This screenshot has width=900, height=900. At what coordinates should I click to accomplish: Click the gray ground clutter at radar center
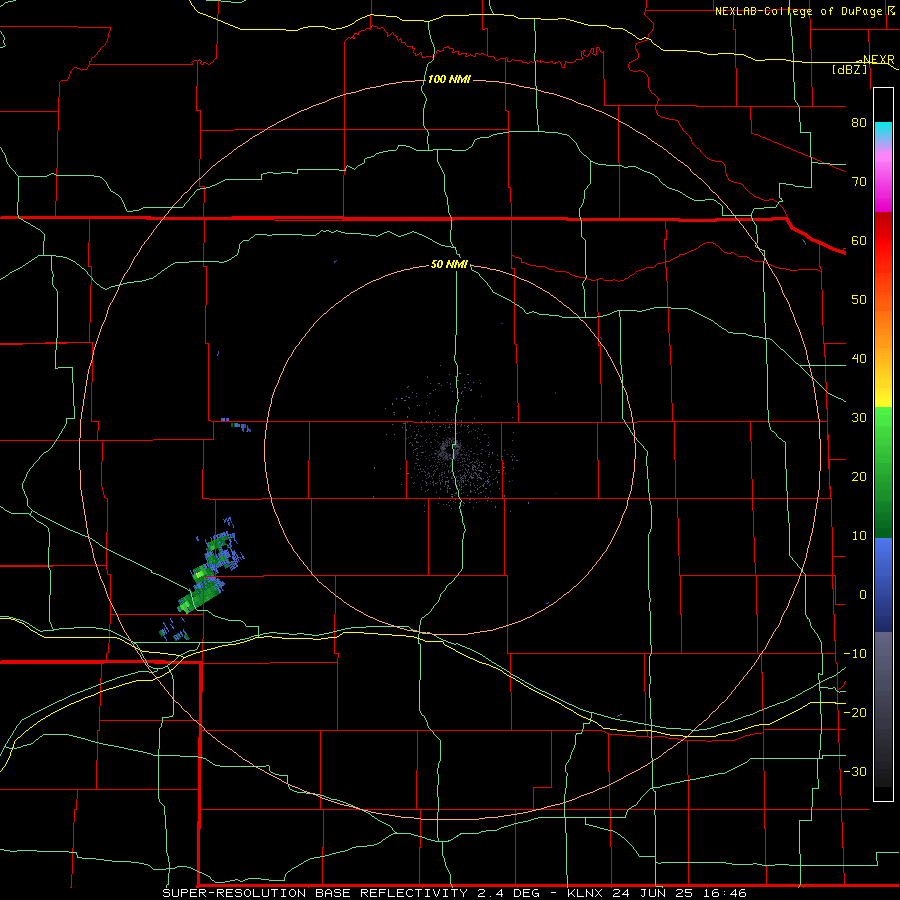tap(450, 451)
